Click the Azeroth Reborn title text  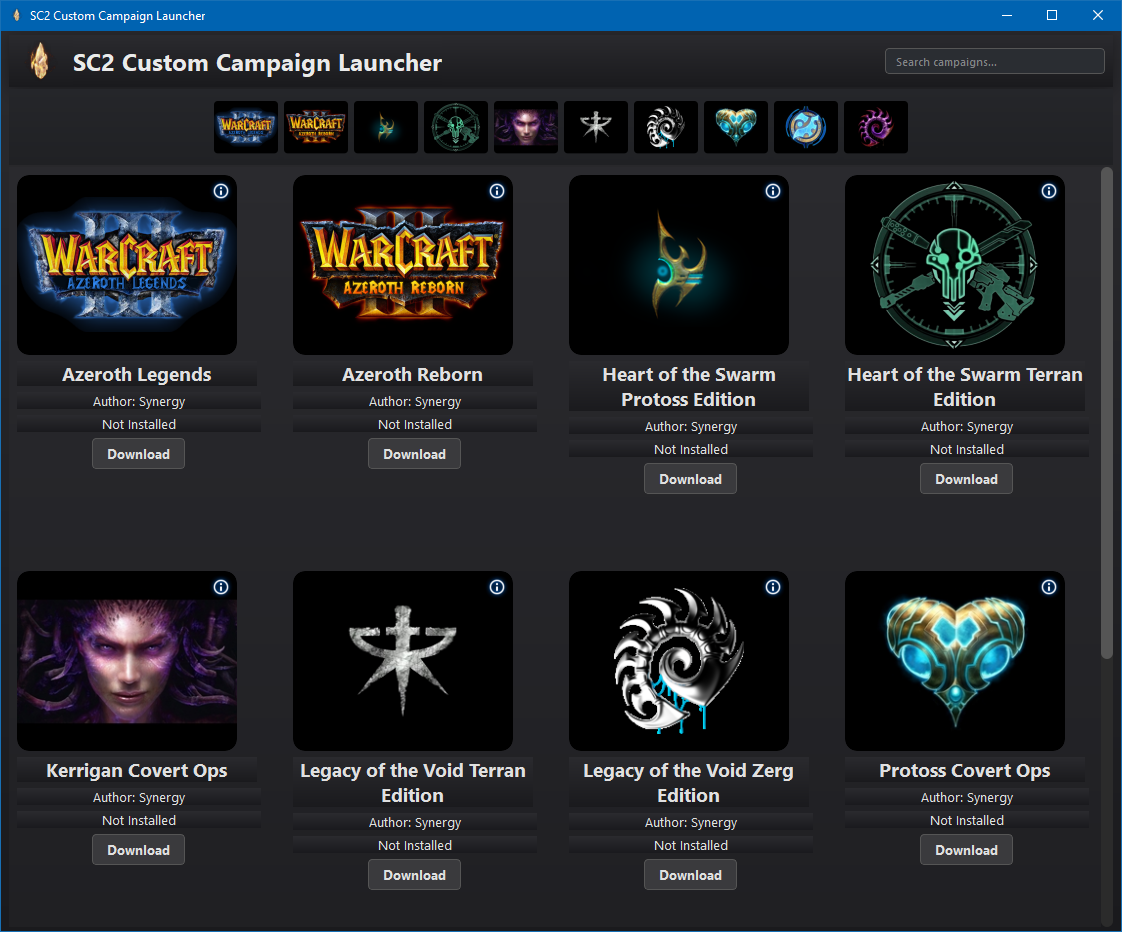pyautogui.click(x=412, y=374)
